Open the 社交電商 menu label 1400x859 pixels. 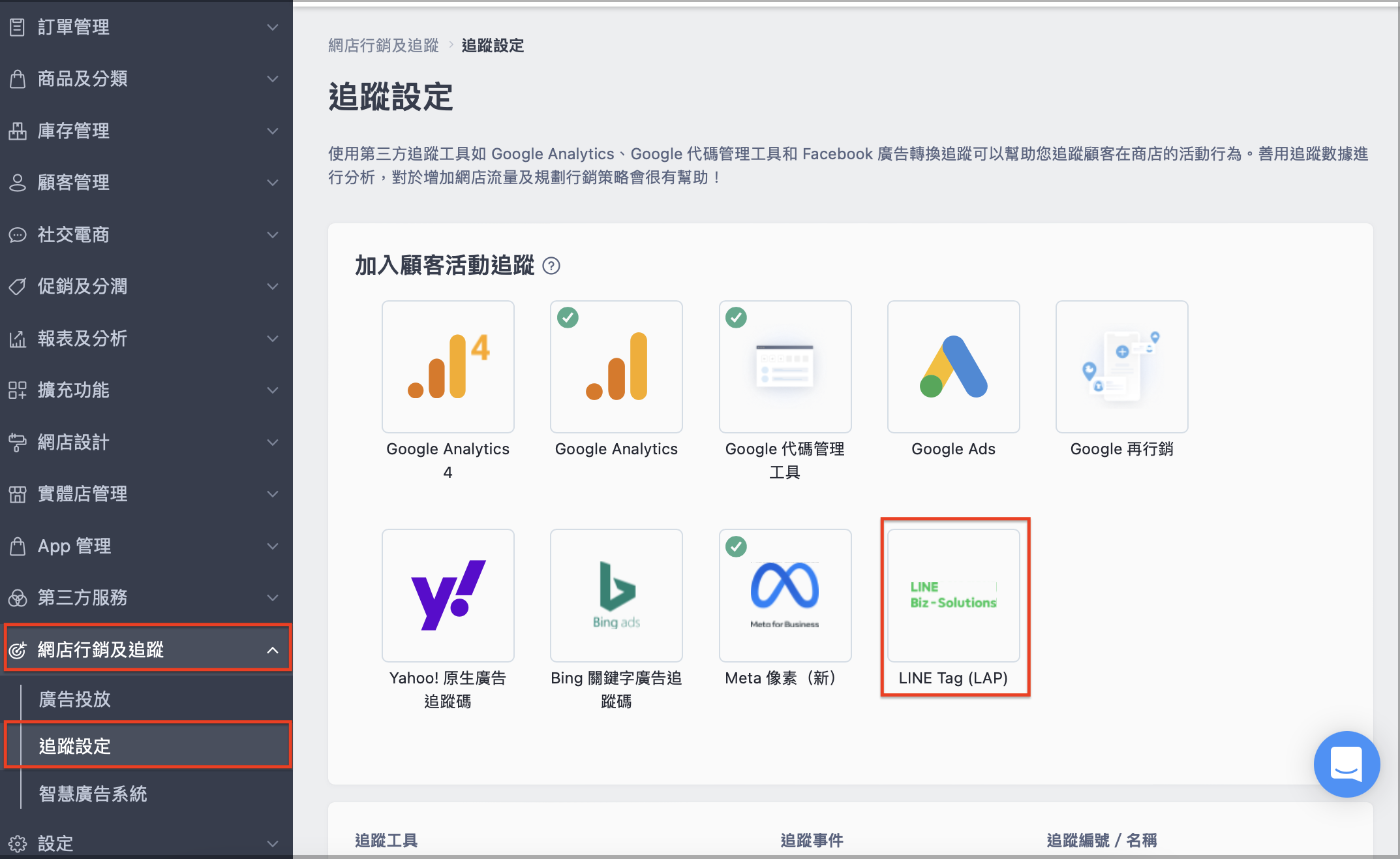(74, 235)
